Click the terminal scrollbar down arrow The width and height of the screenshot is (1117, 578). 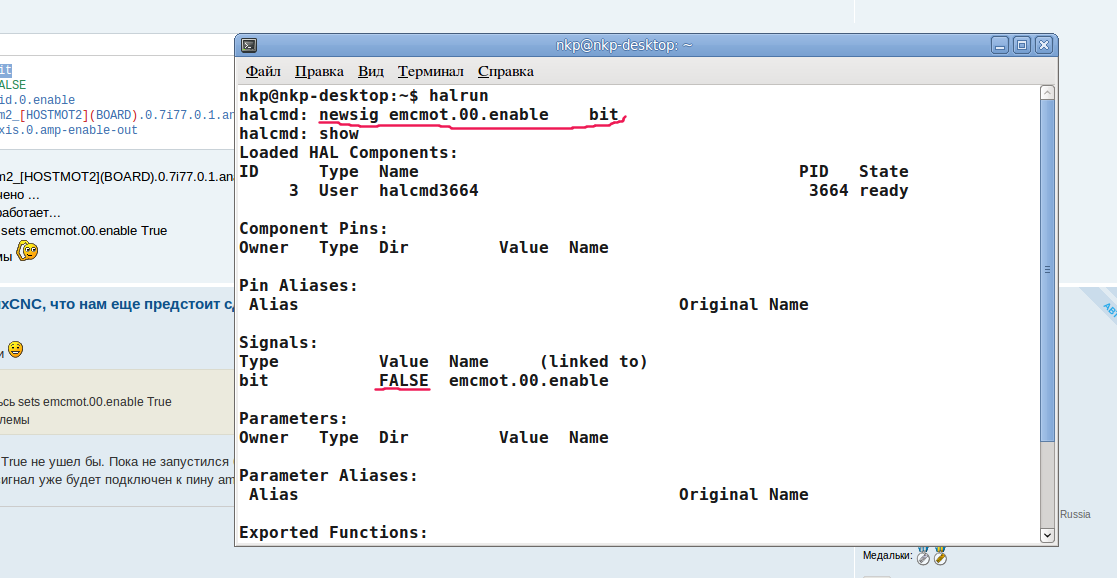1047,535
